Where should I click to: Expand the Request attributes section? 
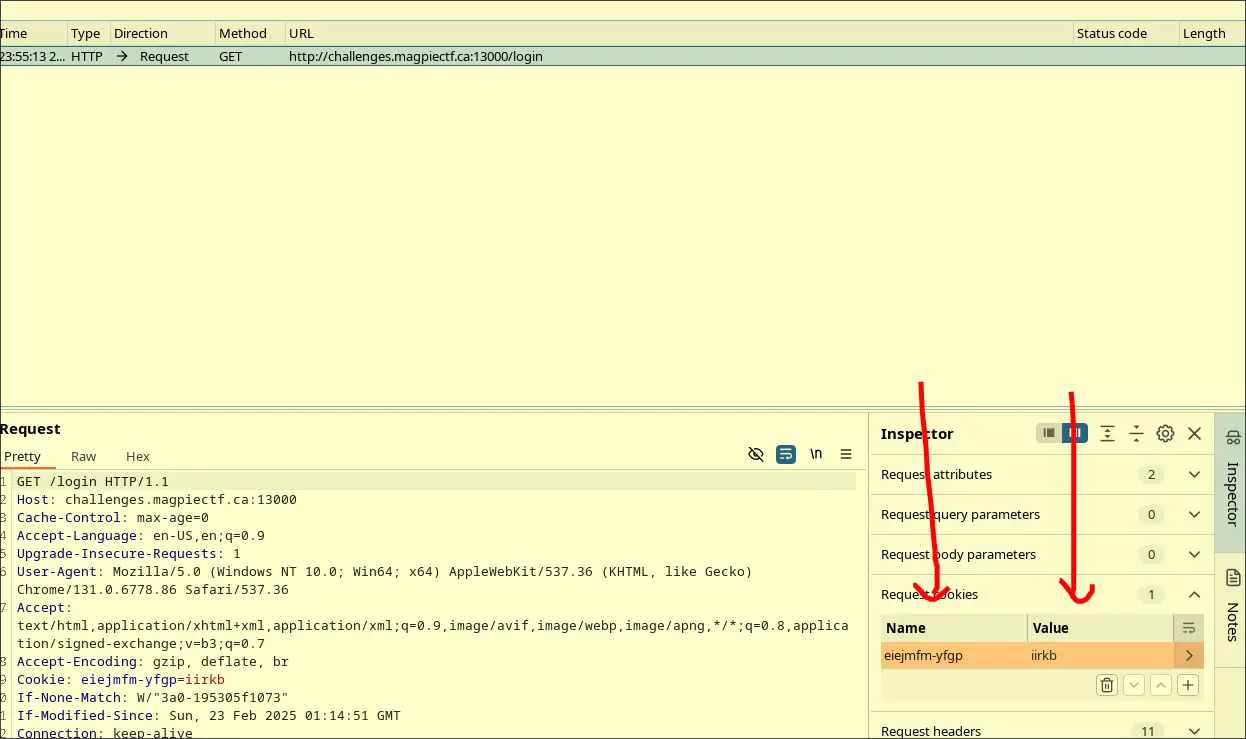[1194, 475]
